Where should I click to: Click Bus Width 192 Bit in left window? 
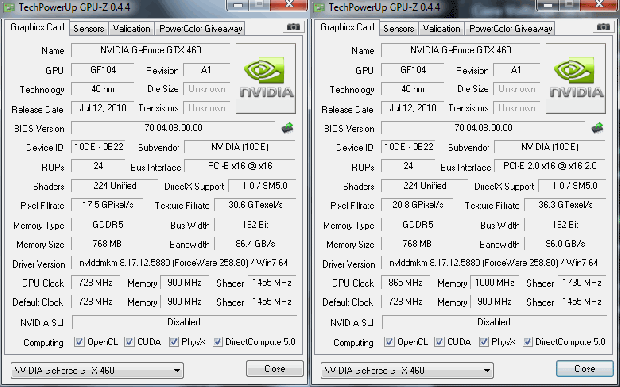coord(255,225)
